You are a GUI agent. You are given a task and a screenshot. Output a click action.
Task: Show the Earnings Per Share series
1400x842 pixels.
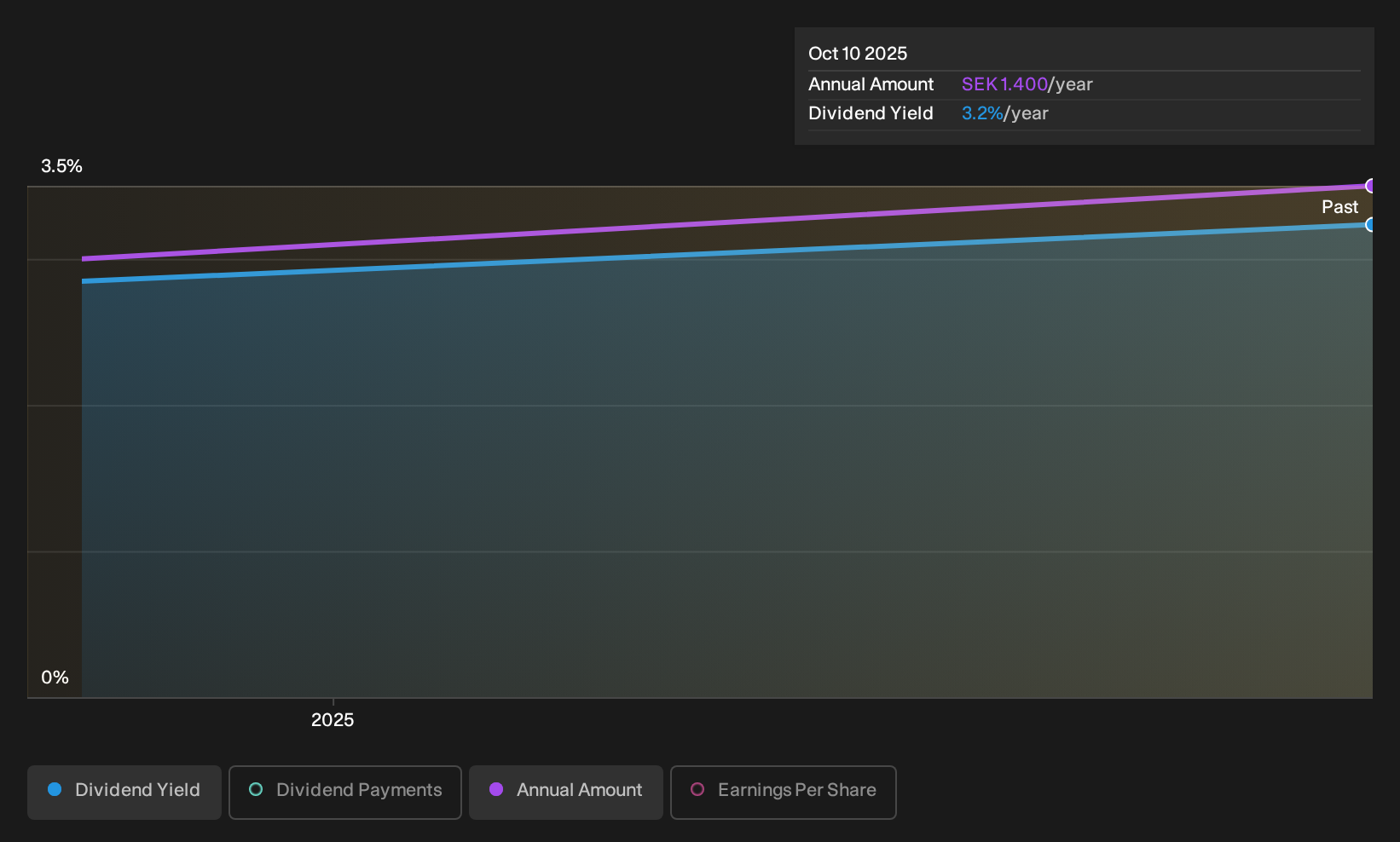(784, 792)
